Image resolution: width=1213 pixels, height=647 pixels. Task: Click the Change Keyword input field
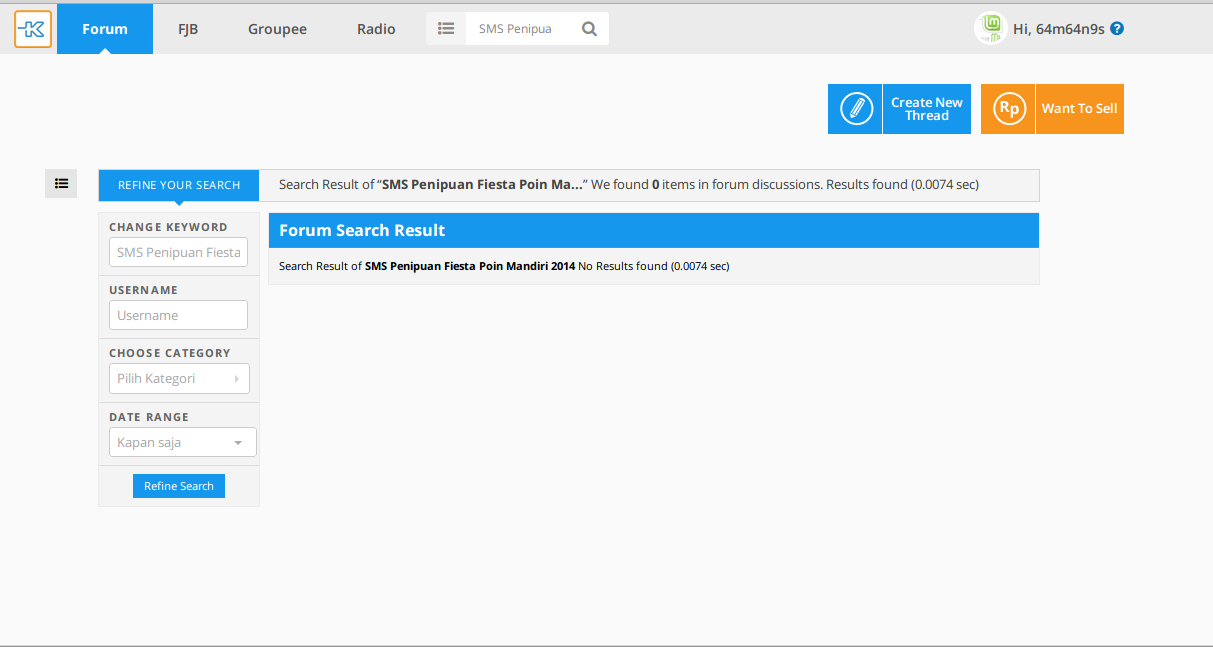click(178, 252)
